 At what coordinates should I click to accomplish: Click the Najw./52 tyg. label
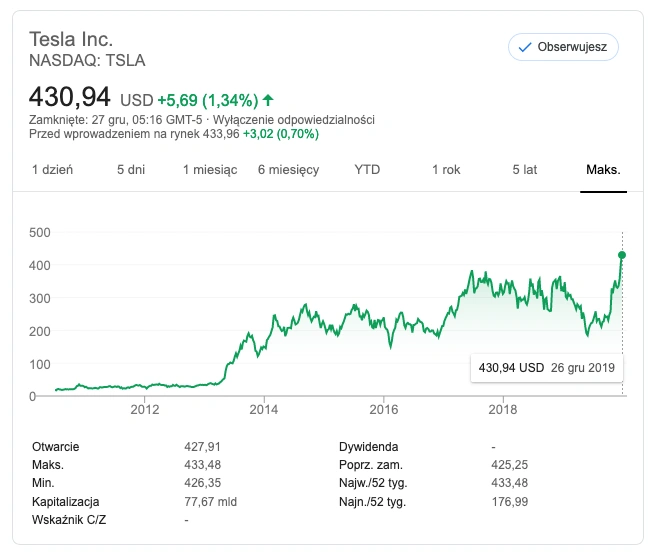pyautogui.click(x=373, y=483)
